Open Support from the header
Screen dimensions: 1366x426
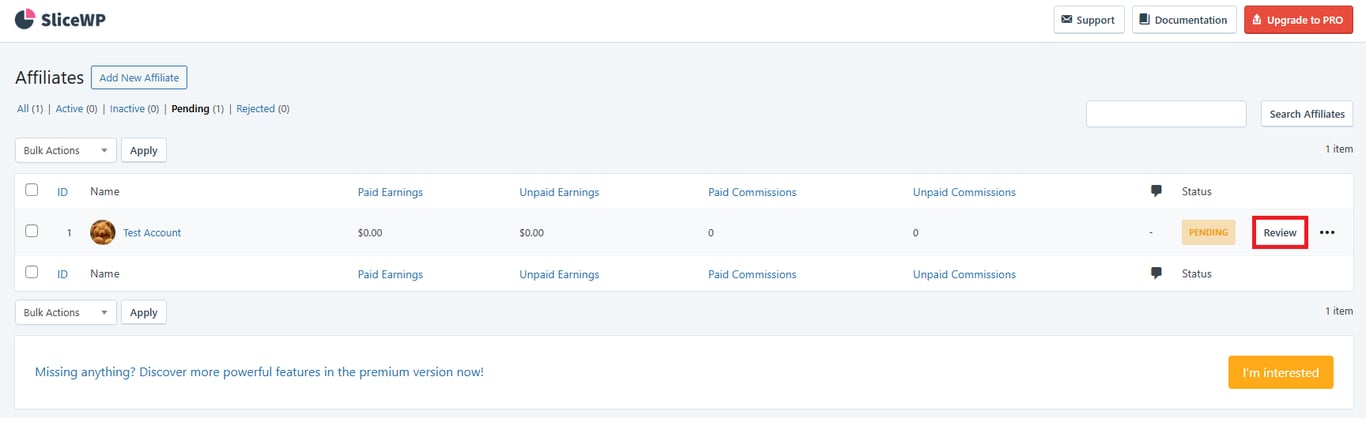click(1088, 20)
